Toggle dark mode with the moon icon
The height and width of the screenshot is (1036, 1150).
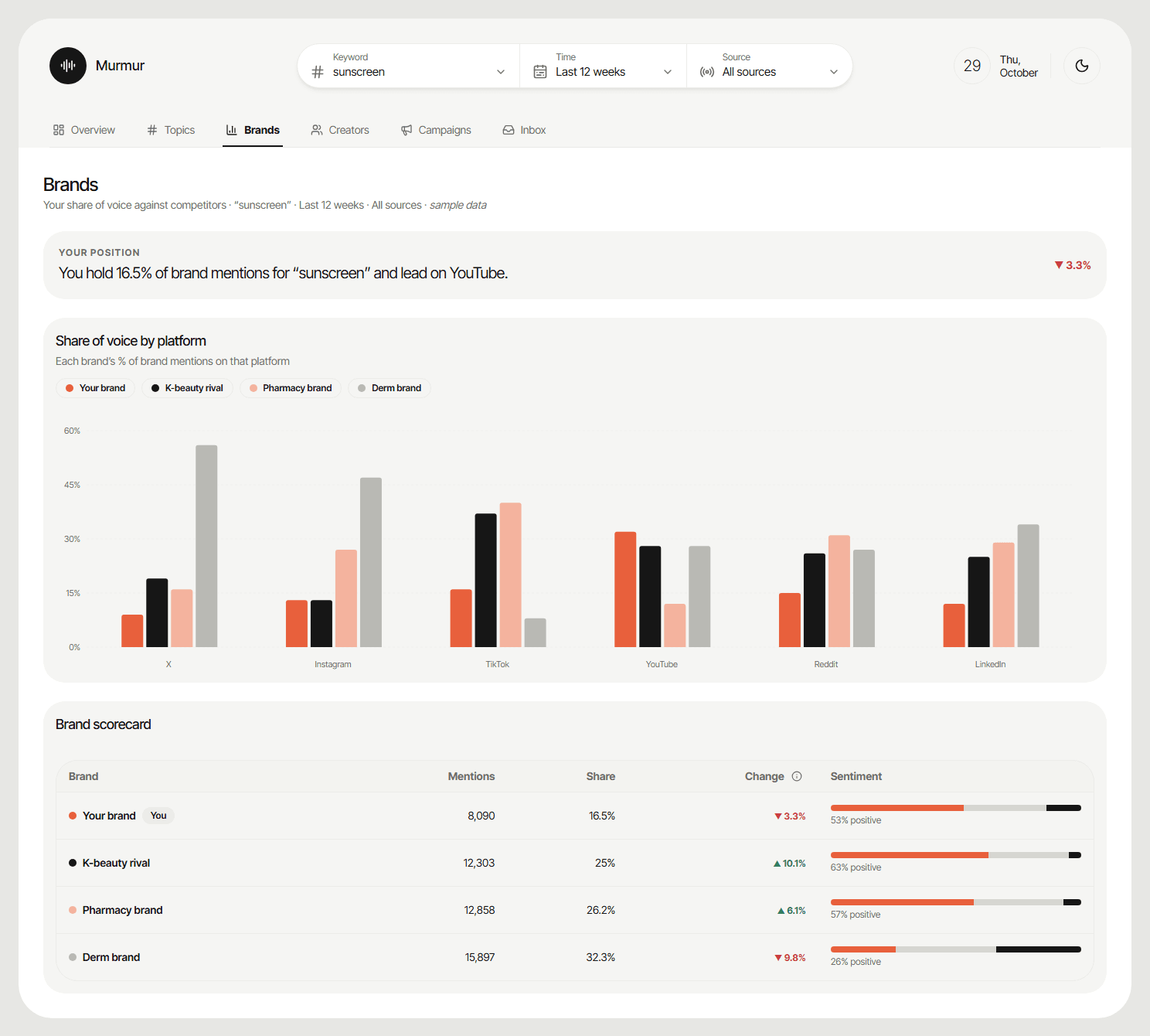click(1082, 66)
